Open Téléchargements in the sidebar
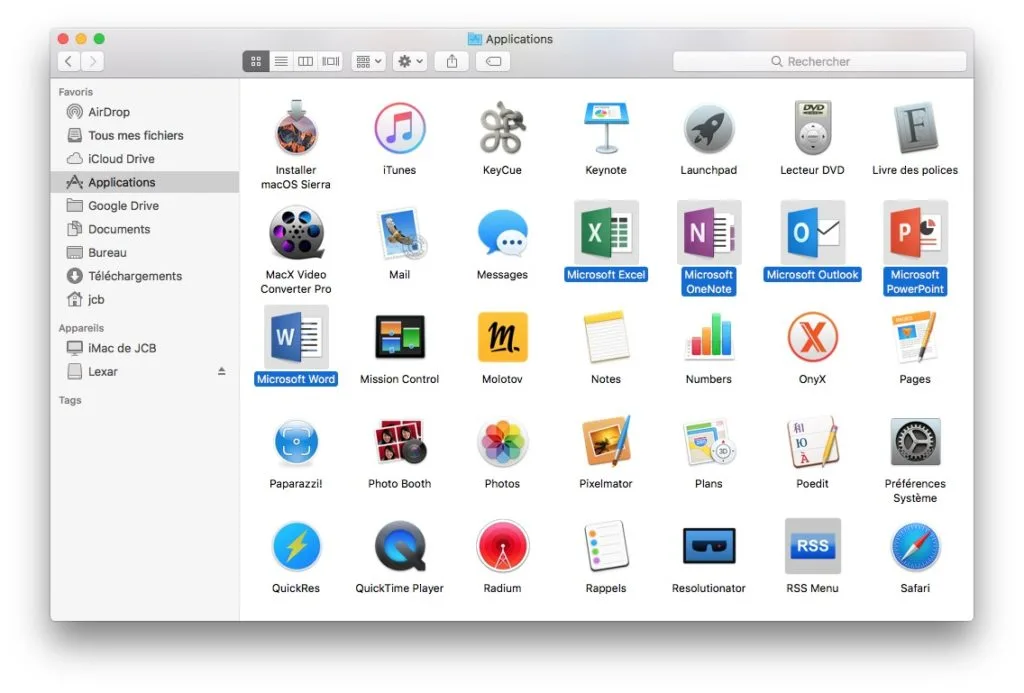The width and height of the screenshot is (1024, 693). 144,276
